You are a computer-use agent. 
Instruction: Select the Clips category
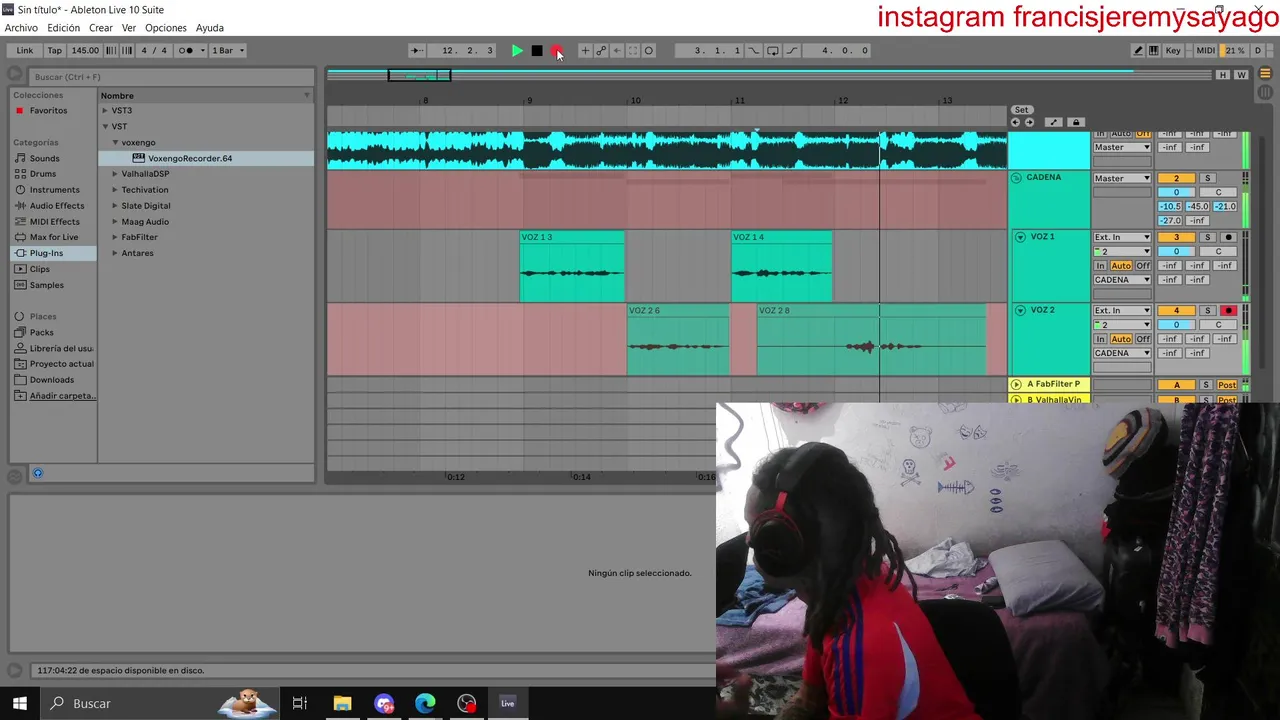click(x=40, y=269)
